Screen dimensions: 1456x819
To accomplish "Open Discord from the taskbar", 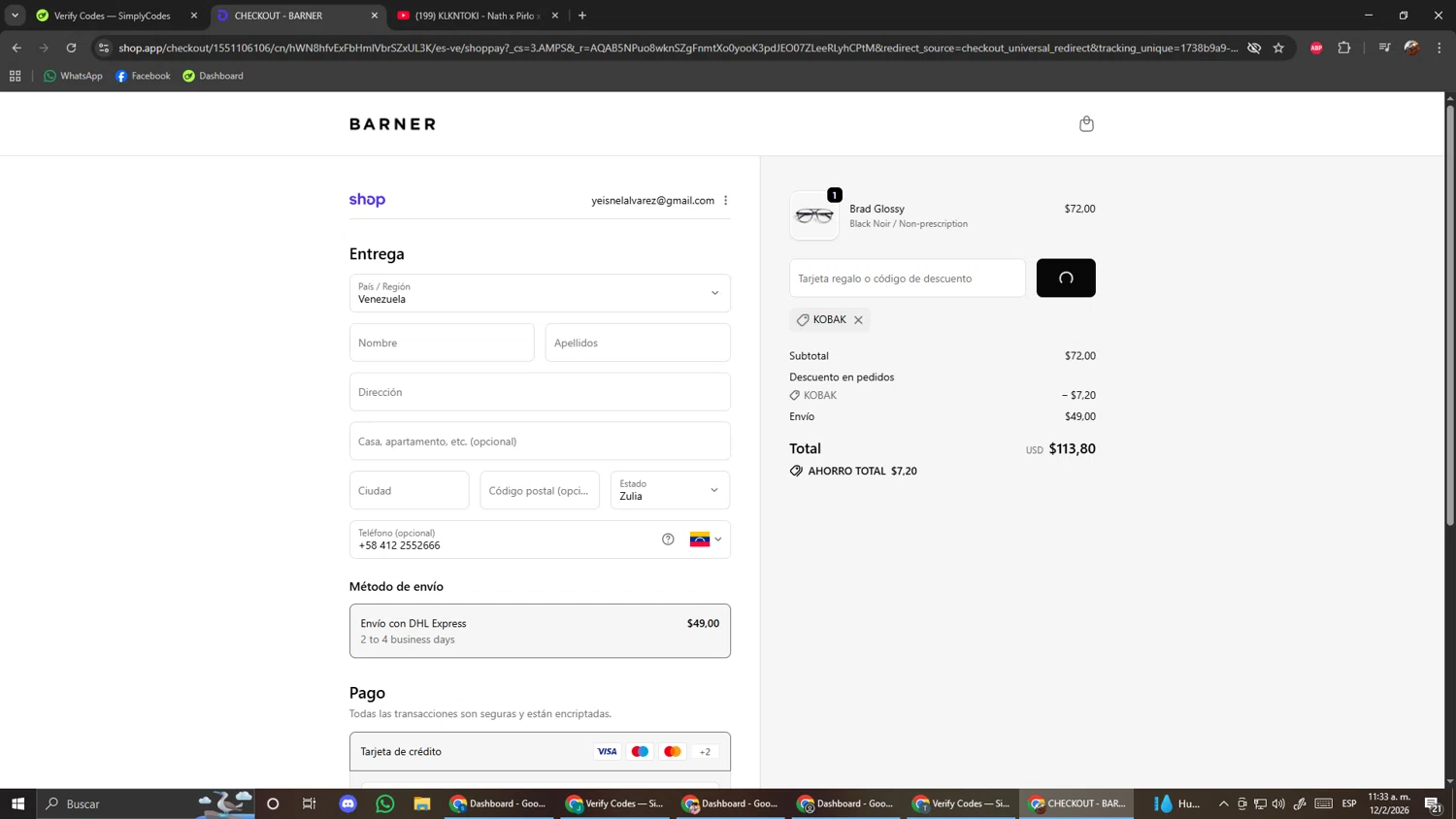I will [x=348, y=803].
